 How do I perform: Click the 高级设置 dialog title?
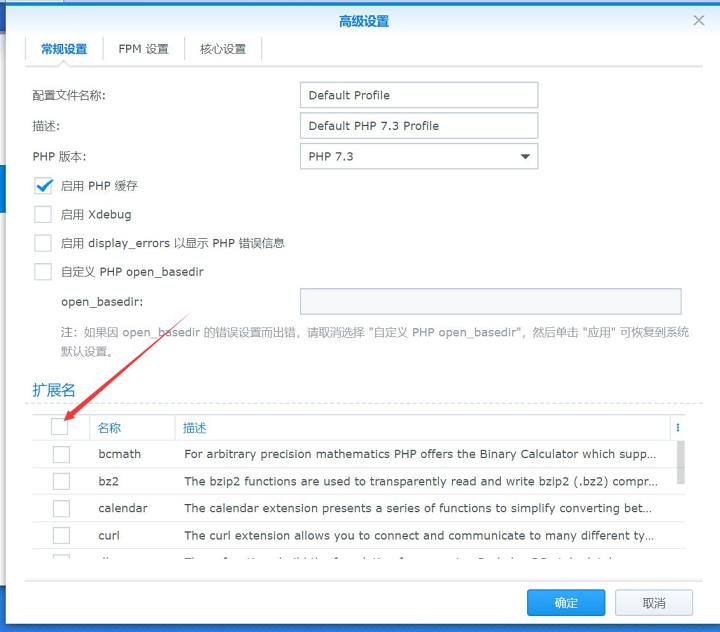pyautogui.click(x=364, y=21)
